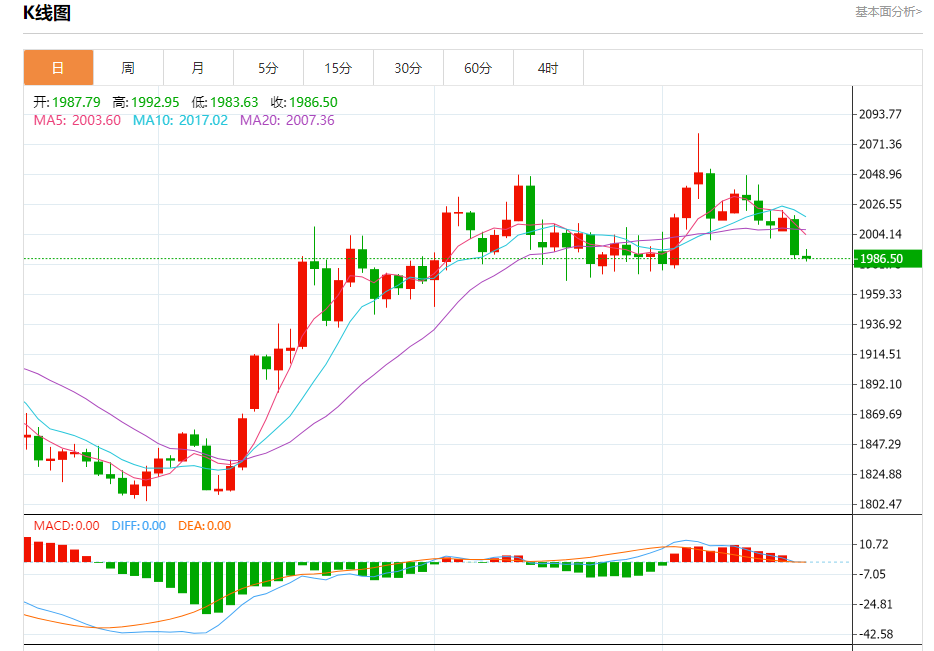Click the MA5: 2003.60 indicator value
The width and height of the screenshot is (934, 651).
point(77,120)
